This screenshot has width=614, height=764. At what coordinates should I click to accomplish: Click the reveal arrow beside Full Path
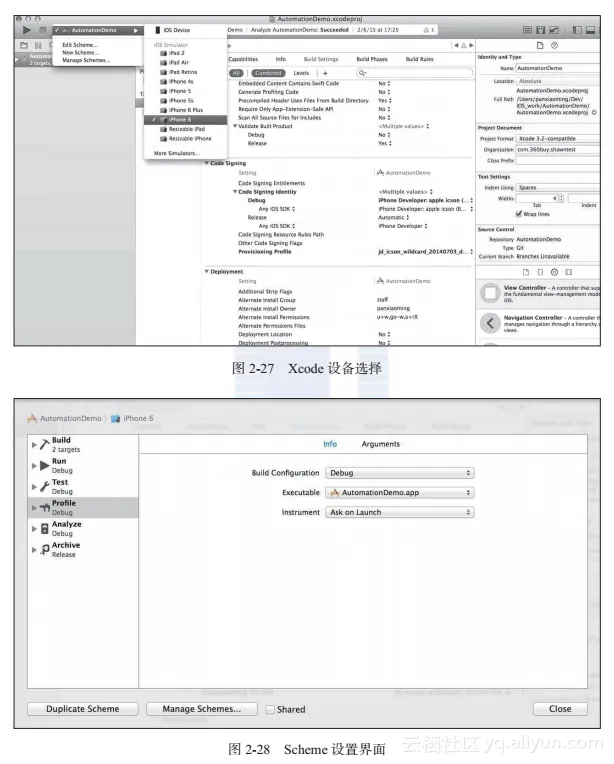(594, 113)
